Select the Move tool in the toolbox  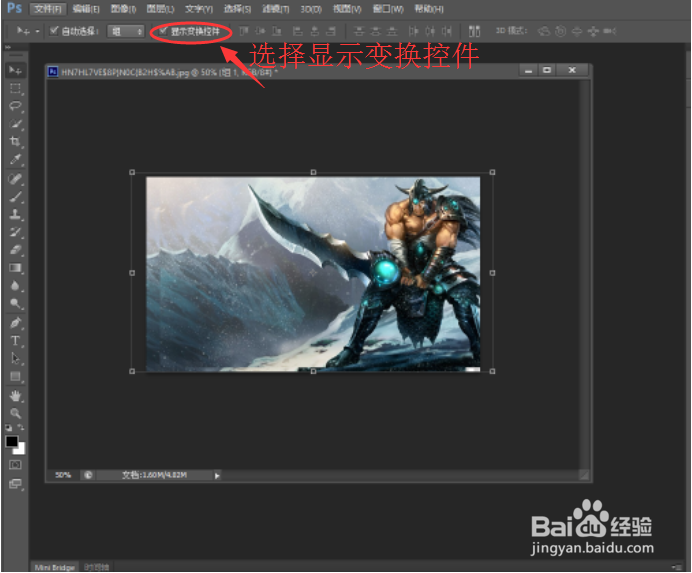pyautogui.click(x=15, y=71)
